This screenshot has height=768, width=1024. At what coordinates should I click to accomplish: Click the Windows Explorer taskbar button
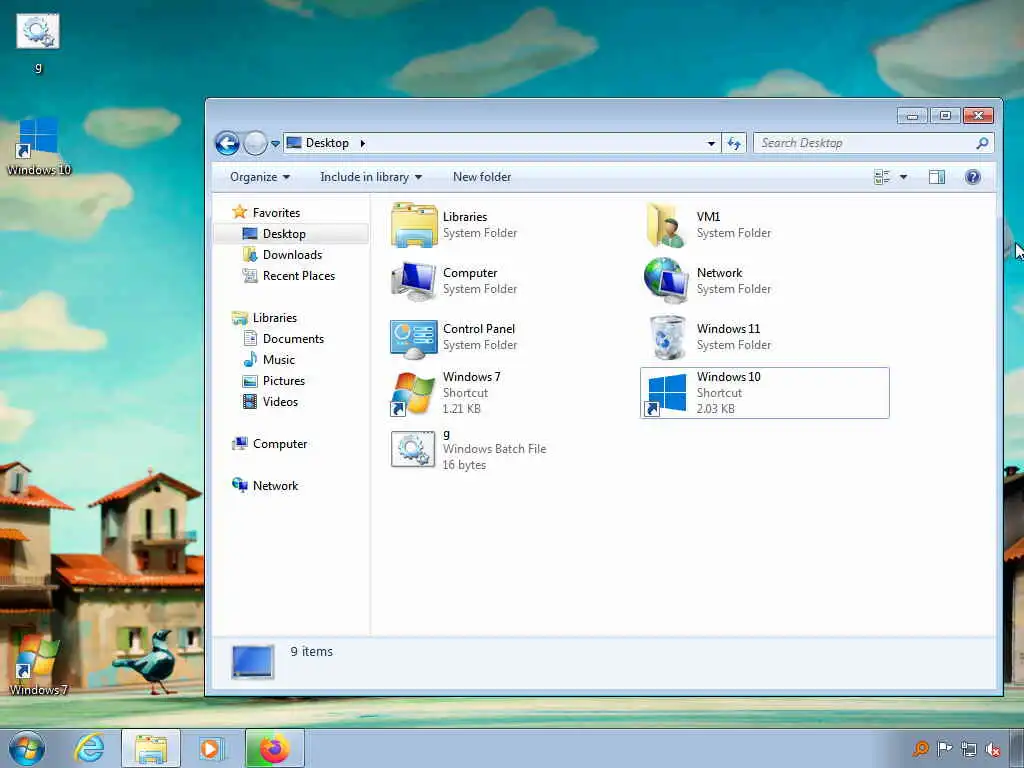[x=150, y=748]
